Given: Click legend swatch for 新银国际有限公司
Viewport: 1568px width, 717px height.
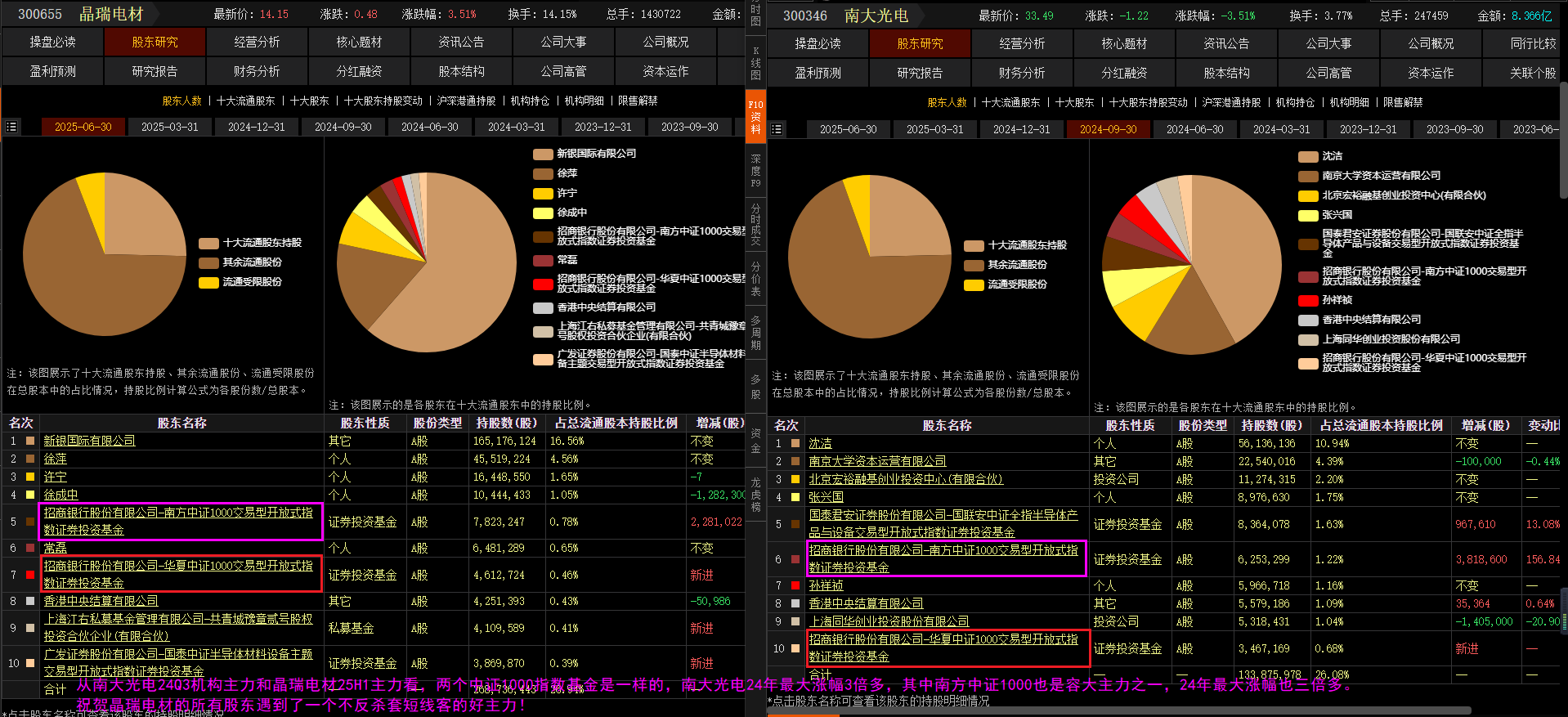Looking at the screenshot, I should [x=543, y=154].
